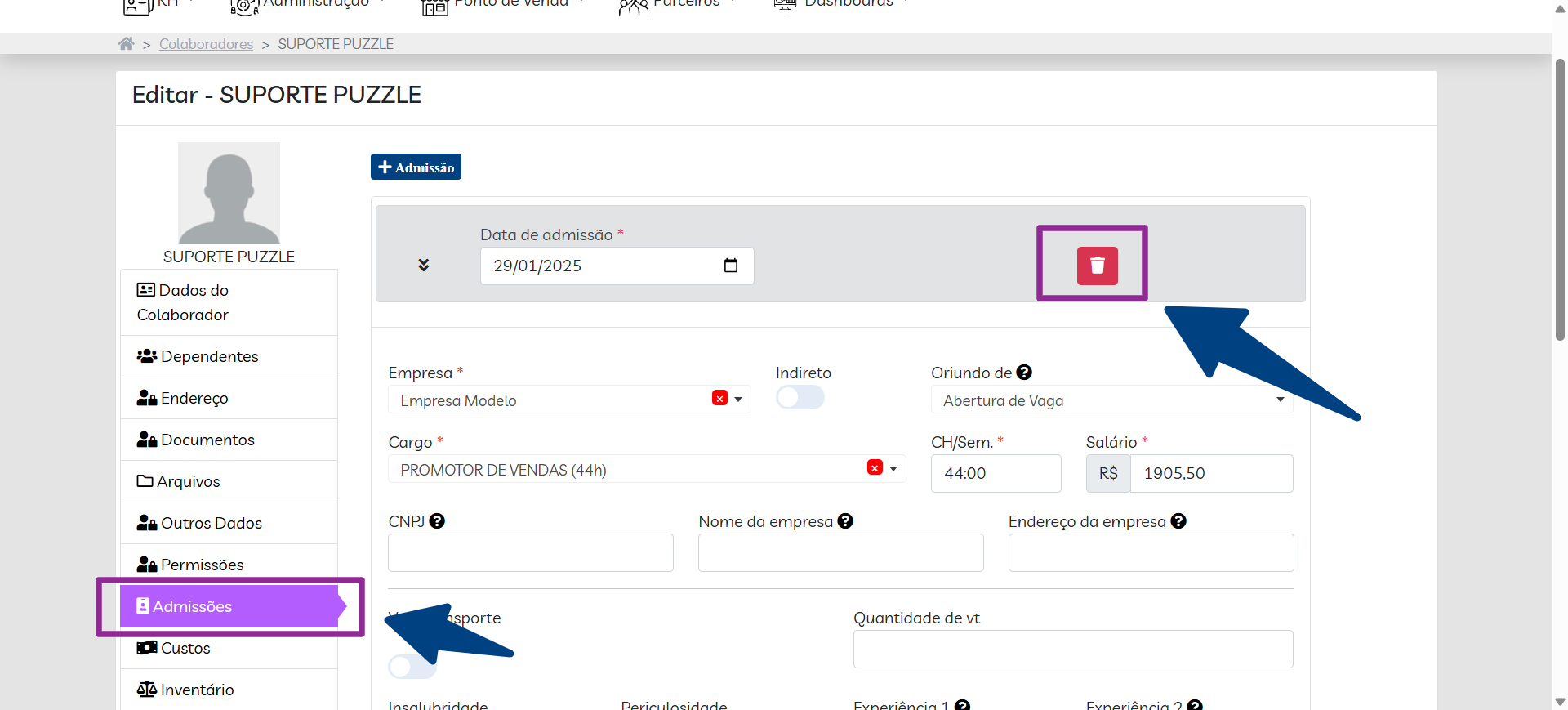Click the add Admissão button

click(x=416, y=167)
